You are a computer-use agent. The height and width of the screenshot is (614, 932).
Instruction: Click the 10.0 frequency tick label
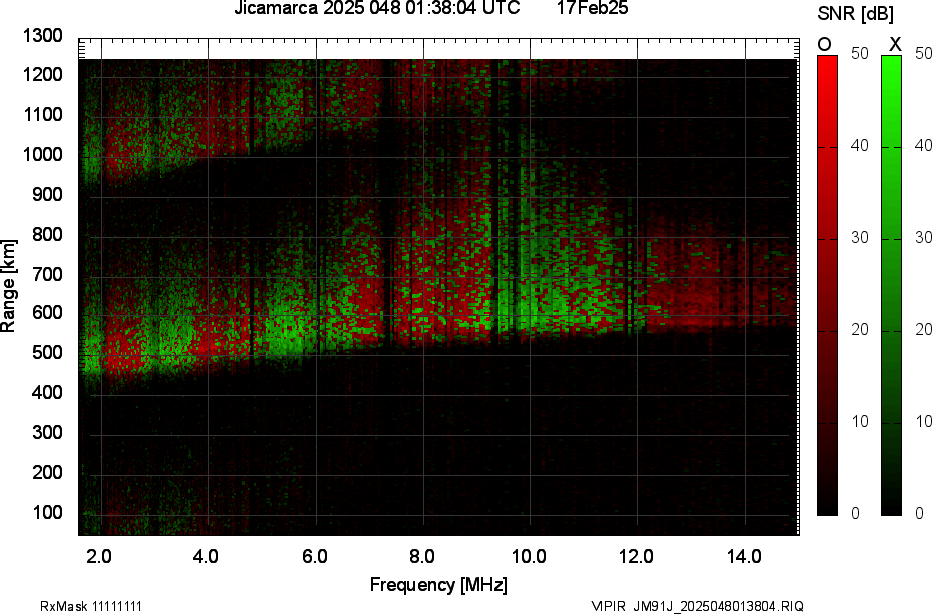coord(529,557)
